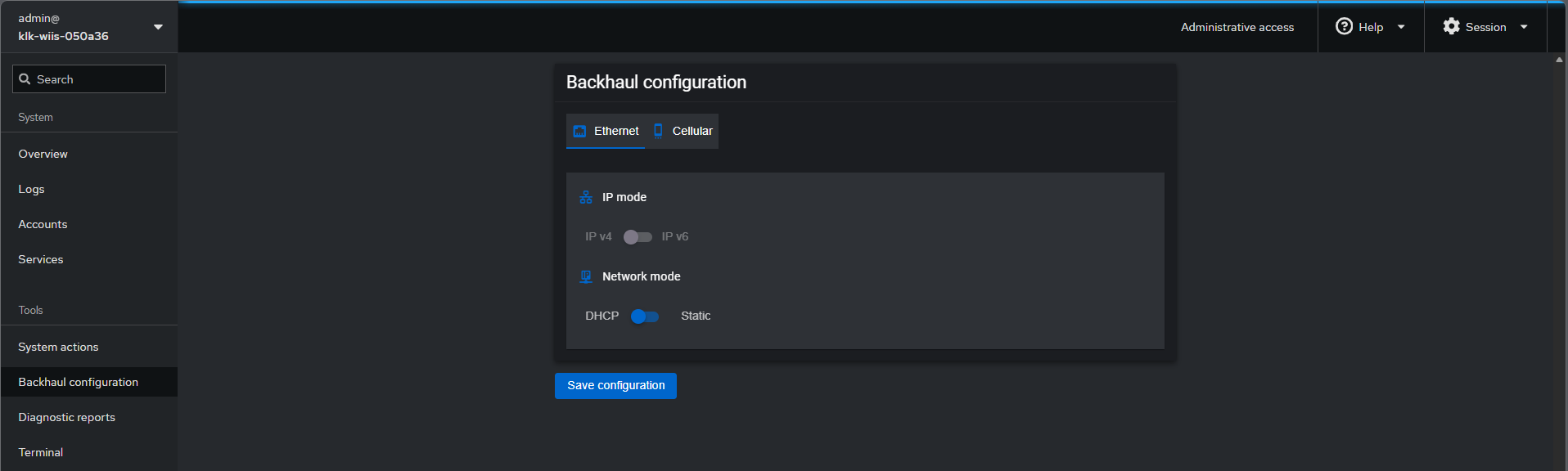This screenshot has height=471, width=1568.
Task: Click the Cellular phone icon
Action: click(x=658, y=131)
